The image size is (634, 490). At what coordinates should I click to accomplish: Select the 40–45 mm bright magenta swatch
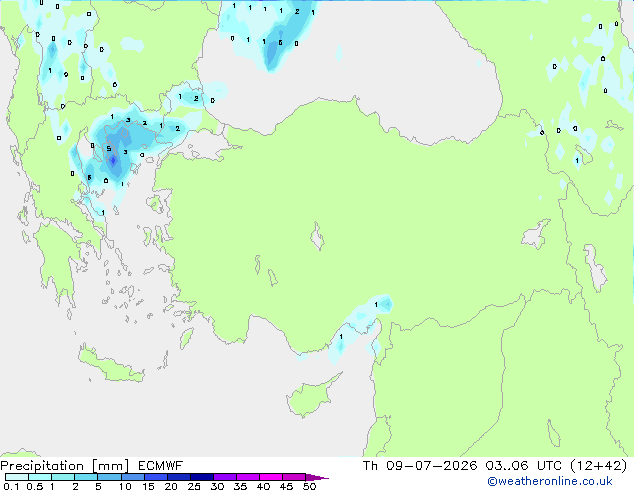click(x=271, y=477)
